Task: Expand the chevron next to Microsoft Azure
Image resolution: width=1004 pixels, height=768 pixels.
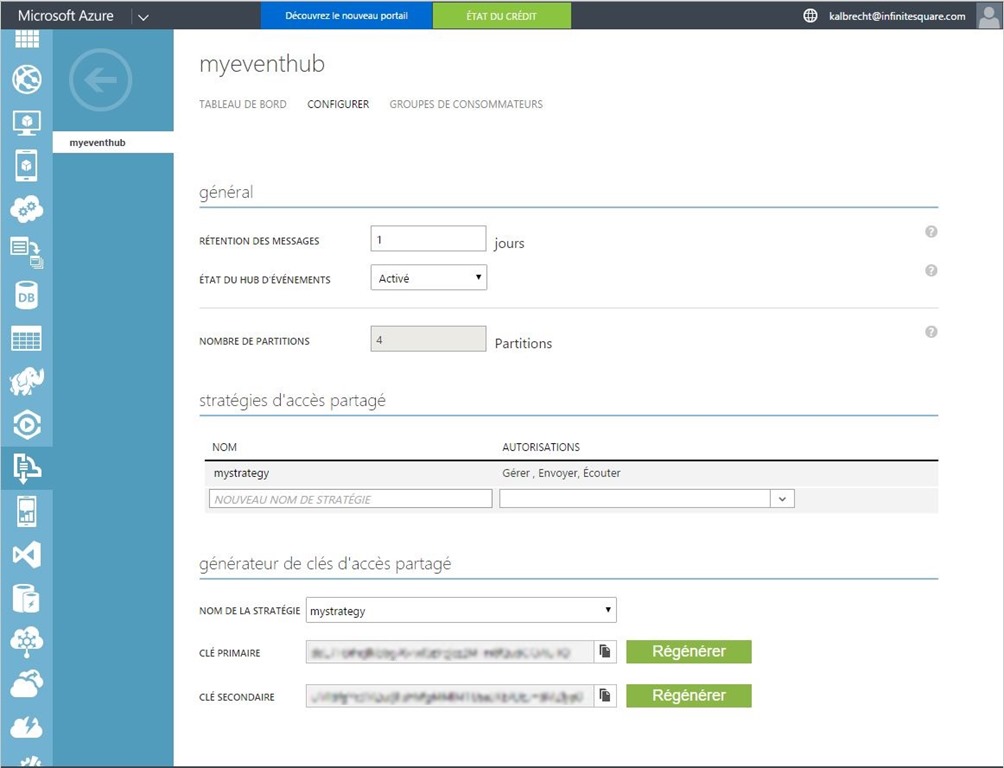Action: (143, 17)
